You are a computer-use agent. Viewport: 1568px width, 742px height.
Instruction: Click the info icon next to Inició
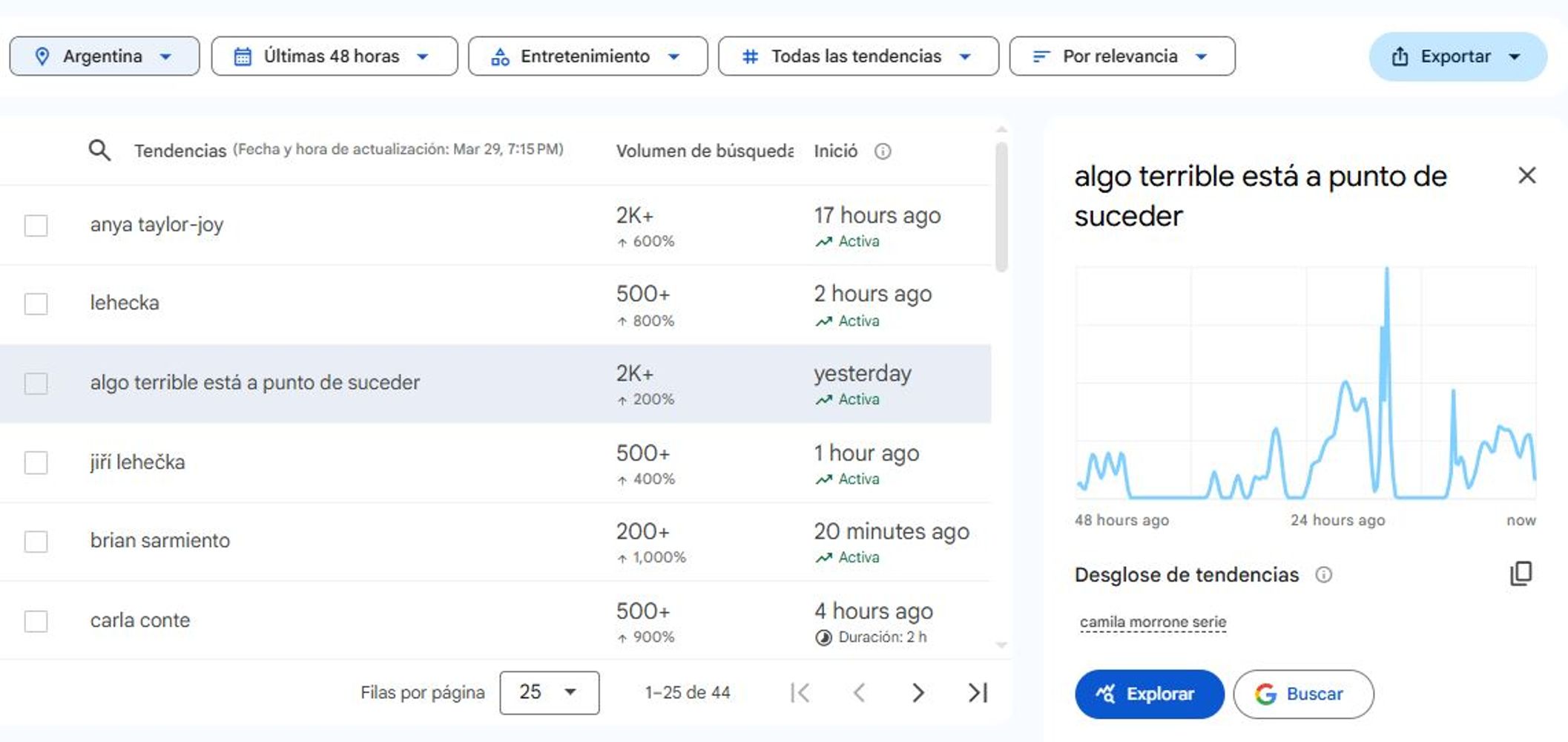(883, 151)
